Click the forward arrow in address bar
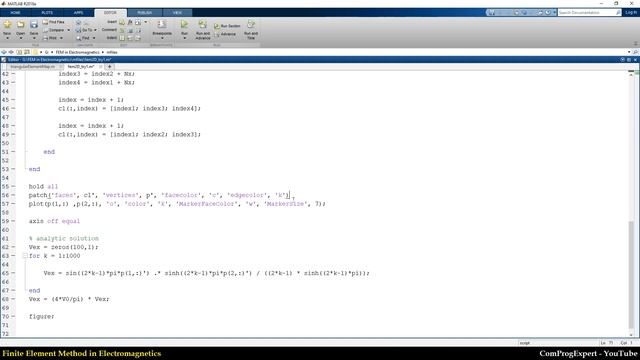This screenshot has height=360, width=640. (11, 52)
